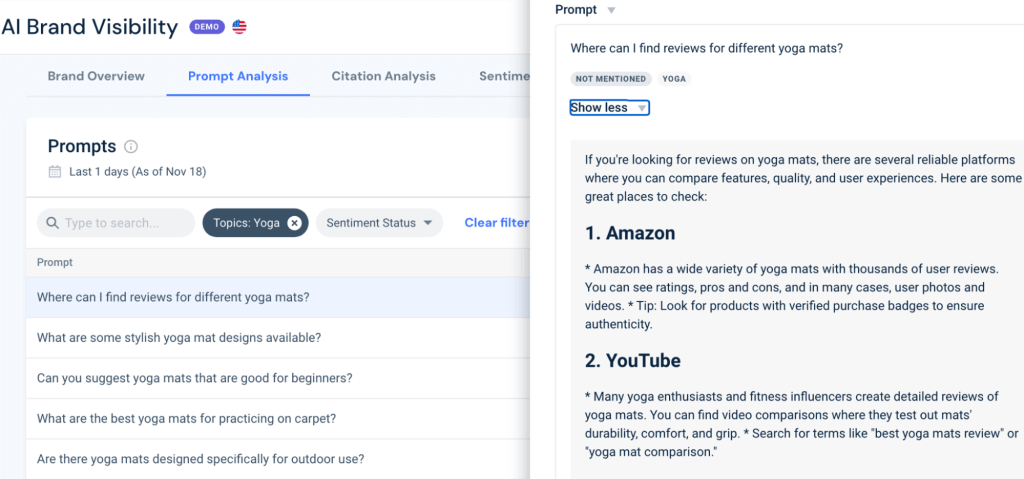
Task: Click the DEMO badge
Action: coord(207,27)
